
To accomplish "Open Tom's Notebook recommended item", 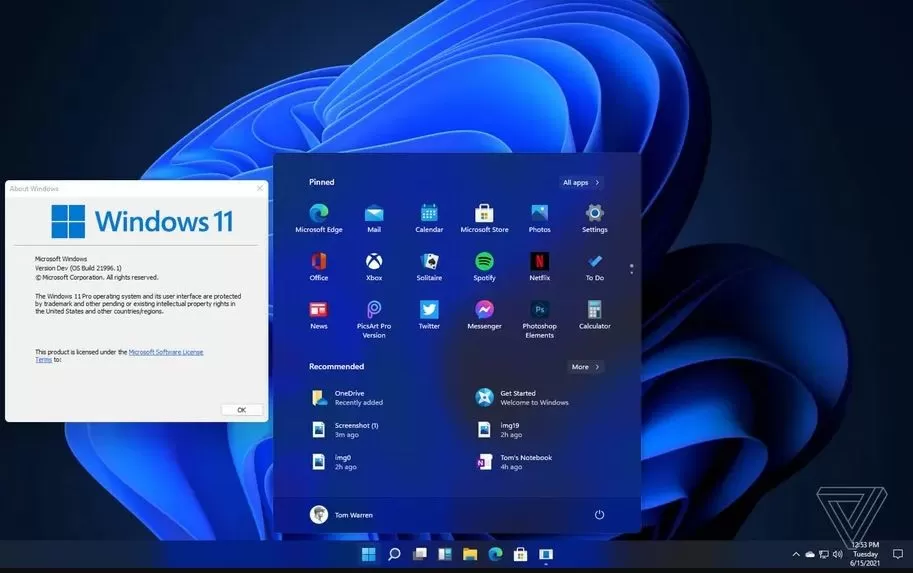I will point(525,461).
